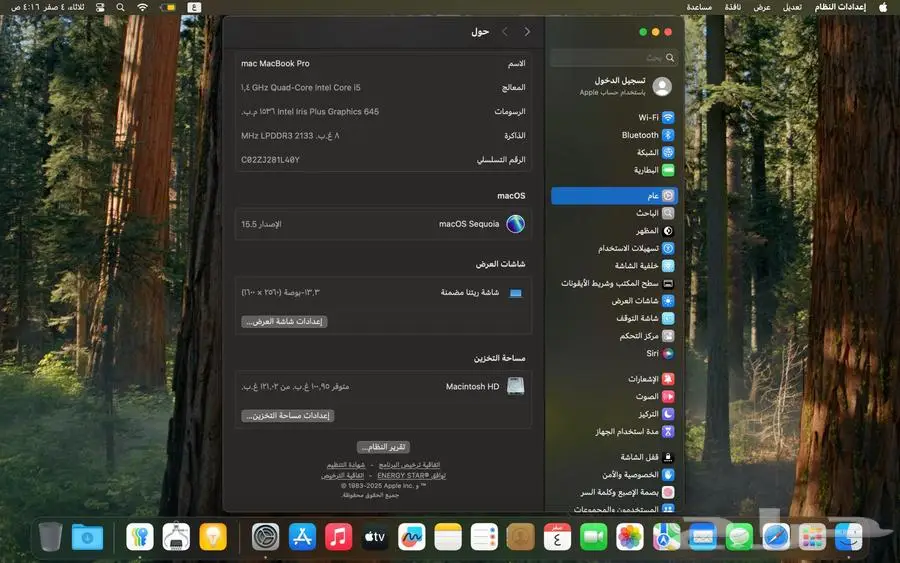Open الخصوصية والأمن (Privacy & Security) item
The width and height of the screenshot is (900, 563).
(614, 475)
